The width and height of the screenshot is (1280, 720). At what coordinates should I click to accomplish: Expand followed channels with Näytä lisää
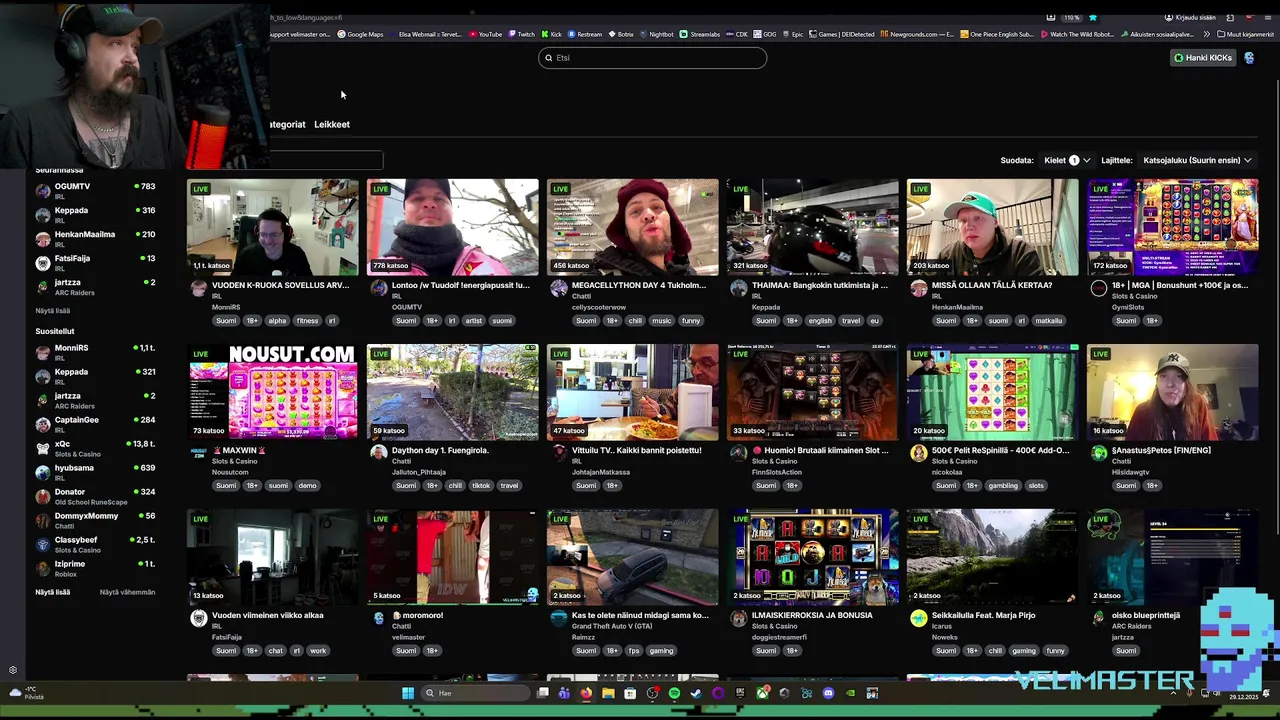coord(53,311)
